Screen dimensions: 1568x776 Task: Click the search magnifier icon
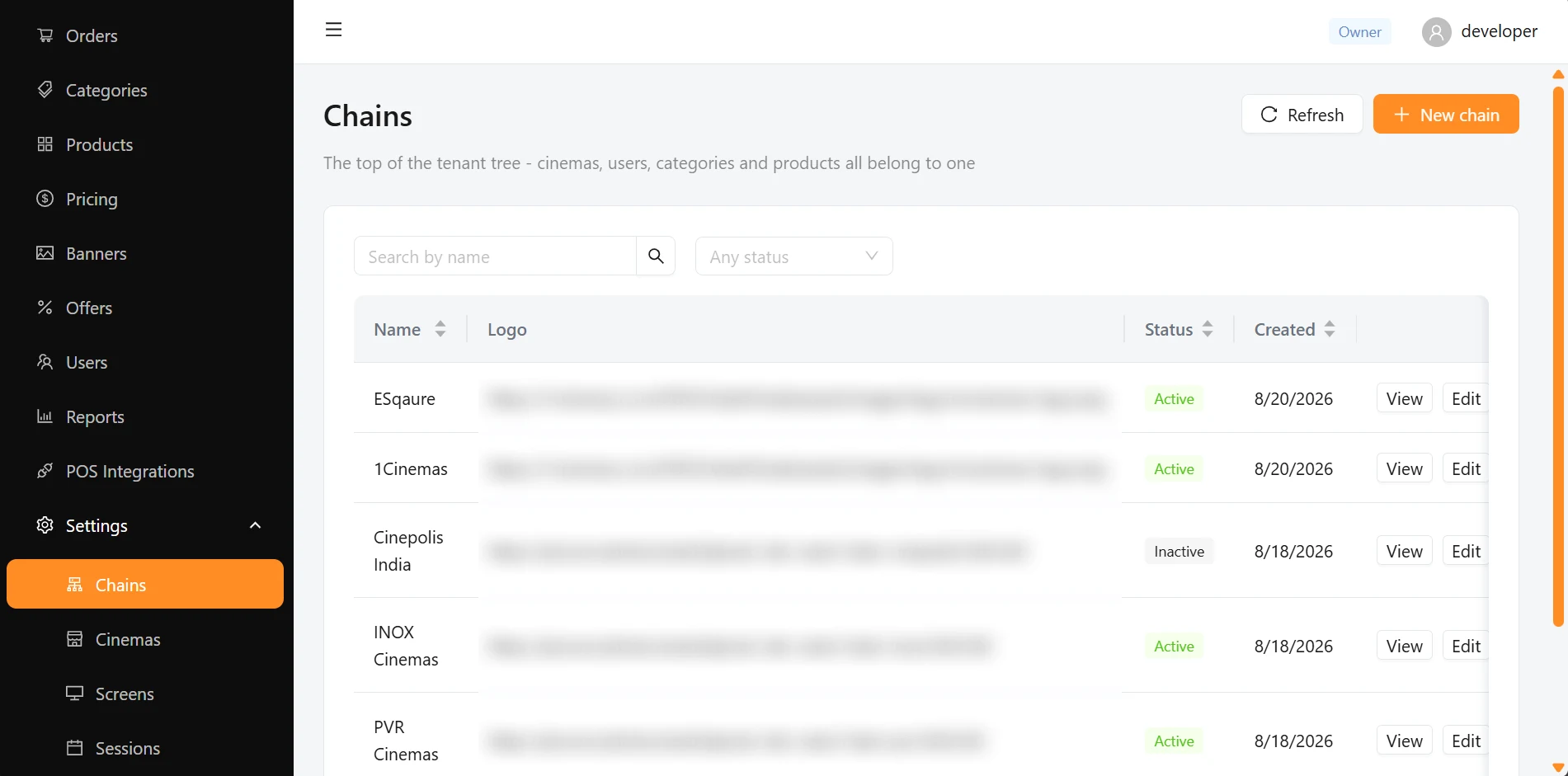(x=656, y=256)
